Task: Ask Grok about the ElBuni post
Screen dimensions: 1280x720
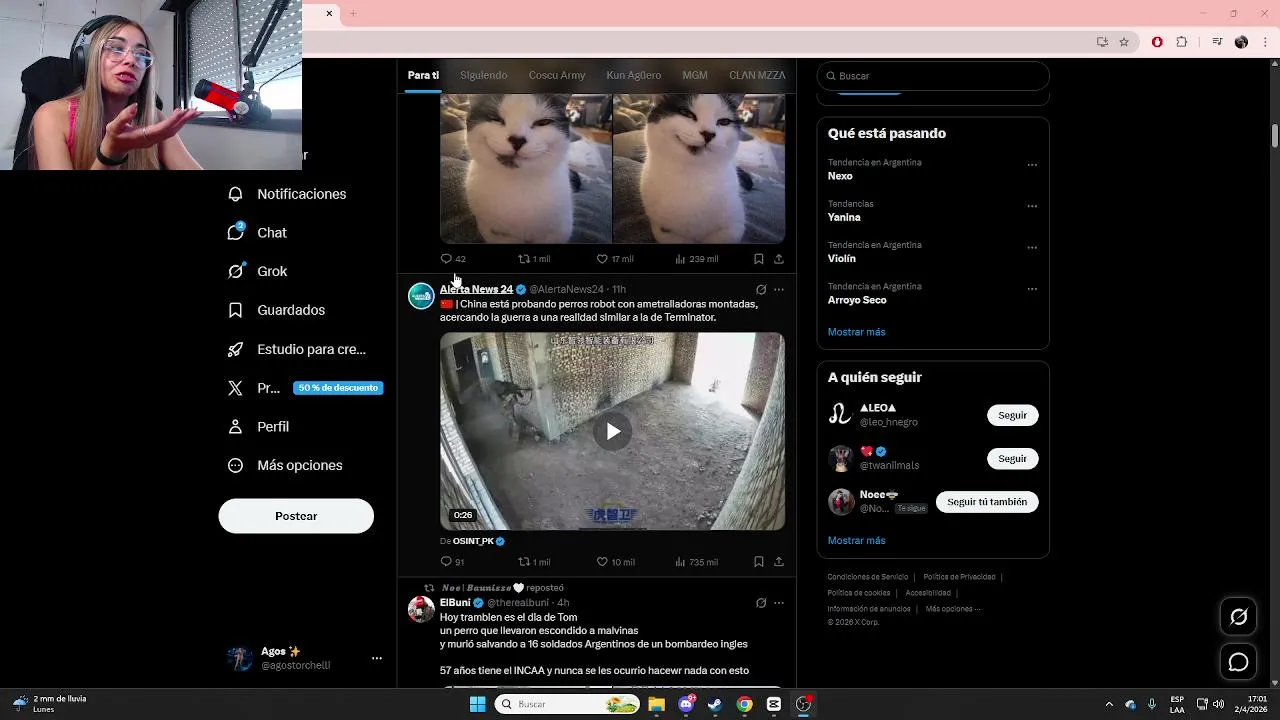Action: tap(761, 603)
